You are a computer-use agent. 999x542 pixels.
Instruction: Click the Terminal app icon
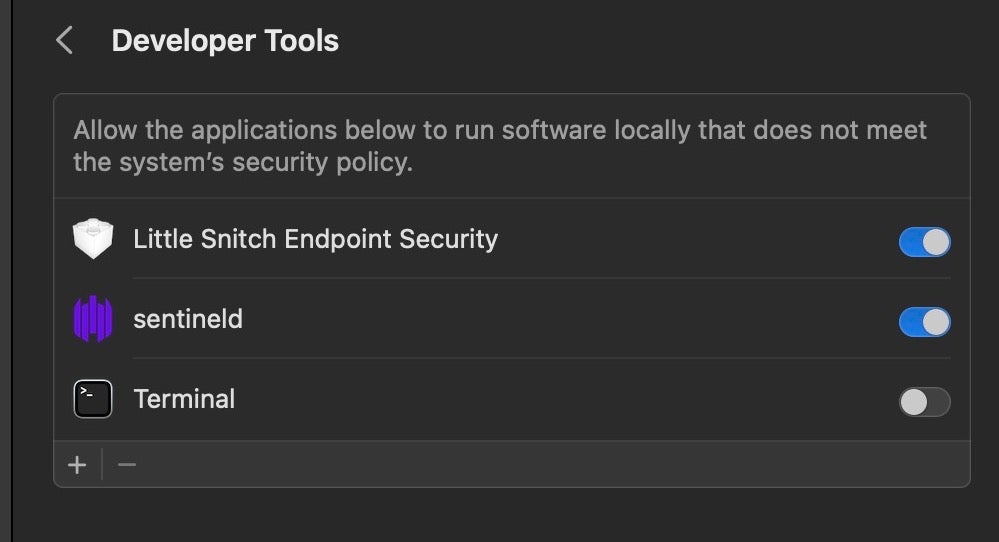[x=93, y=399]
